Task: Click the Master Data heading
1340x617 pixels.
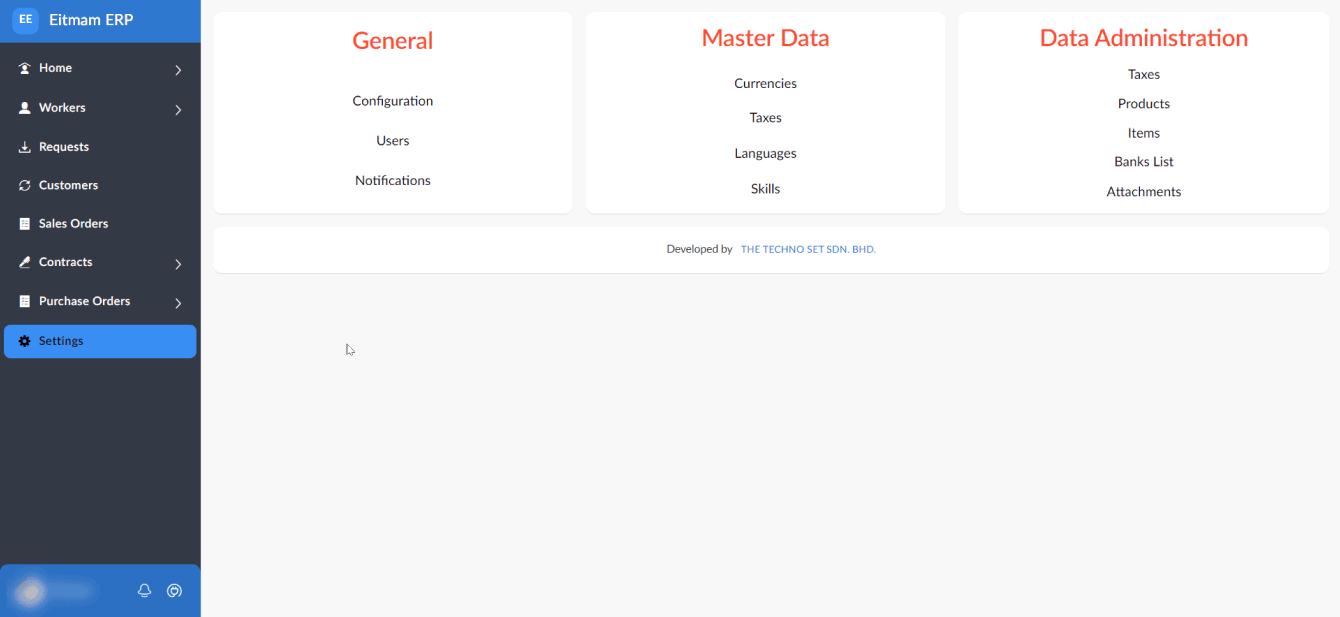Action: coord(765,38)
